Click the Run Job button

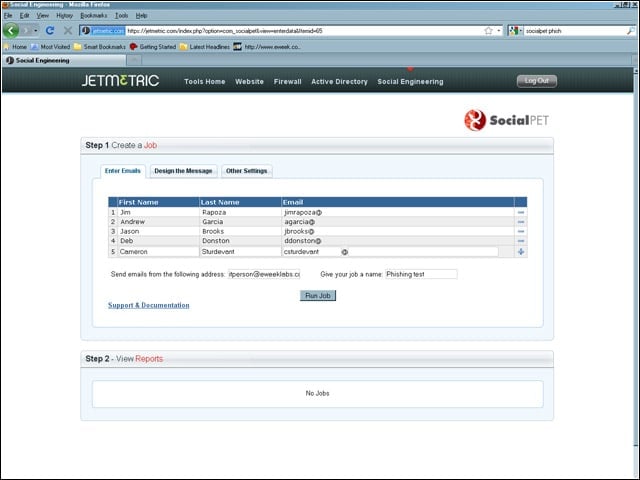(x=318, y=296)
